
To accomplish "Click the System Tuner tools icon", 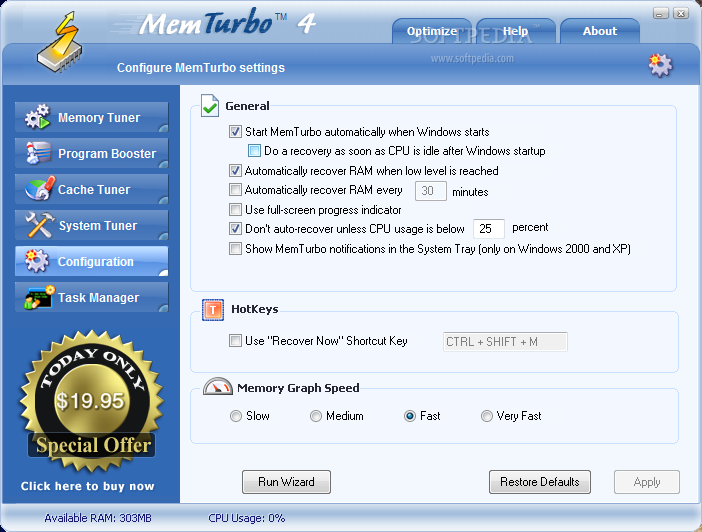I will (39, 224).
